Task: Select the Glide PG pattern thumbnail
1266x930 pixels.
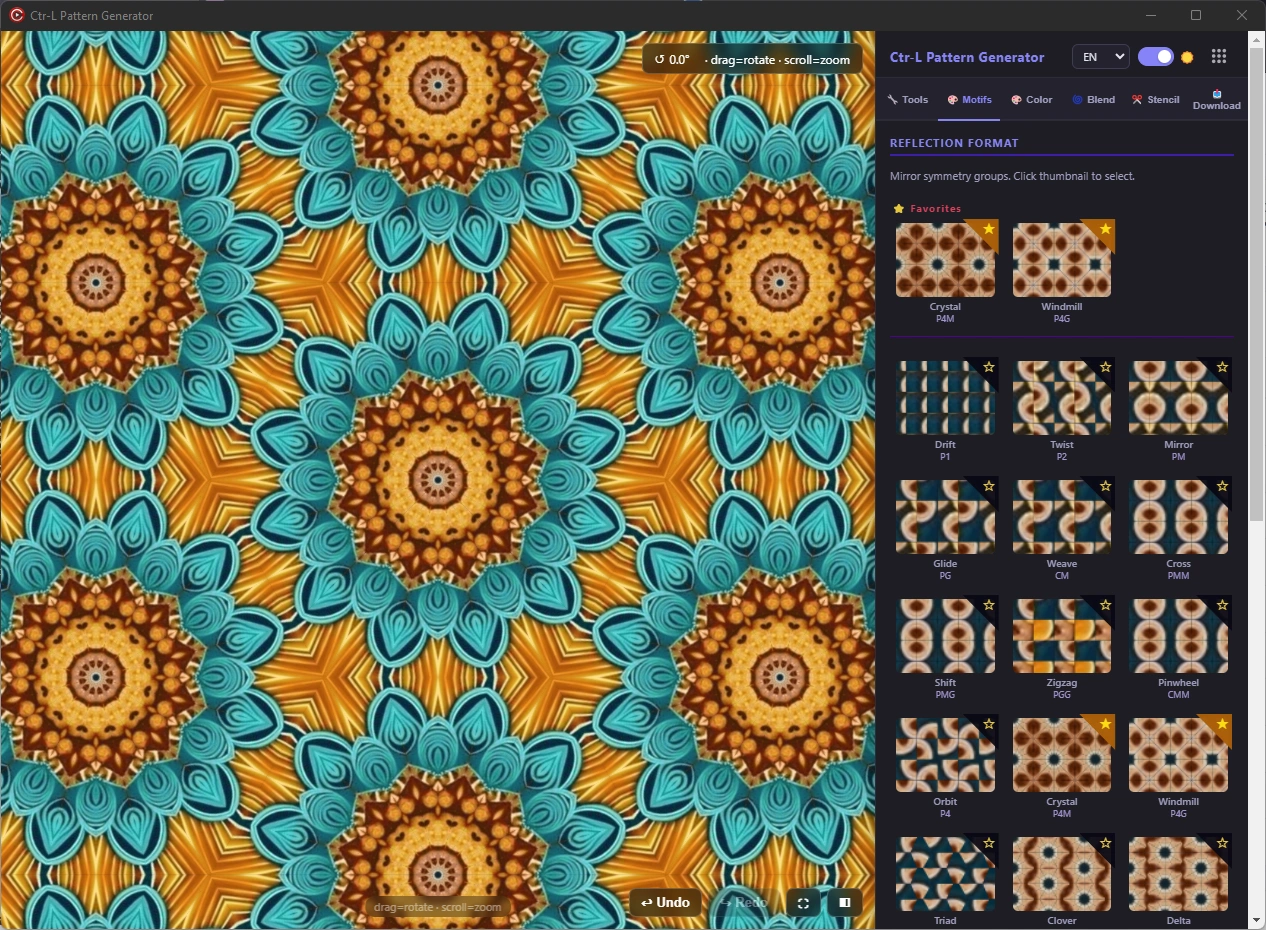Action: pos(945,517)
